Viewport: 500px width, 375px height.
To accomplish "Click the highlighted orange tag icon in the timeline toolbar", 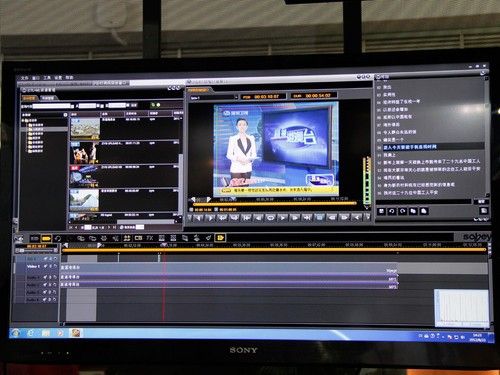I will [x=220, y=238].
